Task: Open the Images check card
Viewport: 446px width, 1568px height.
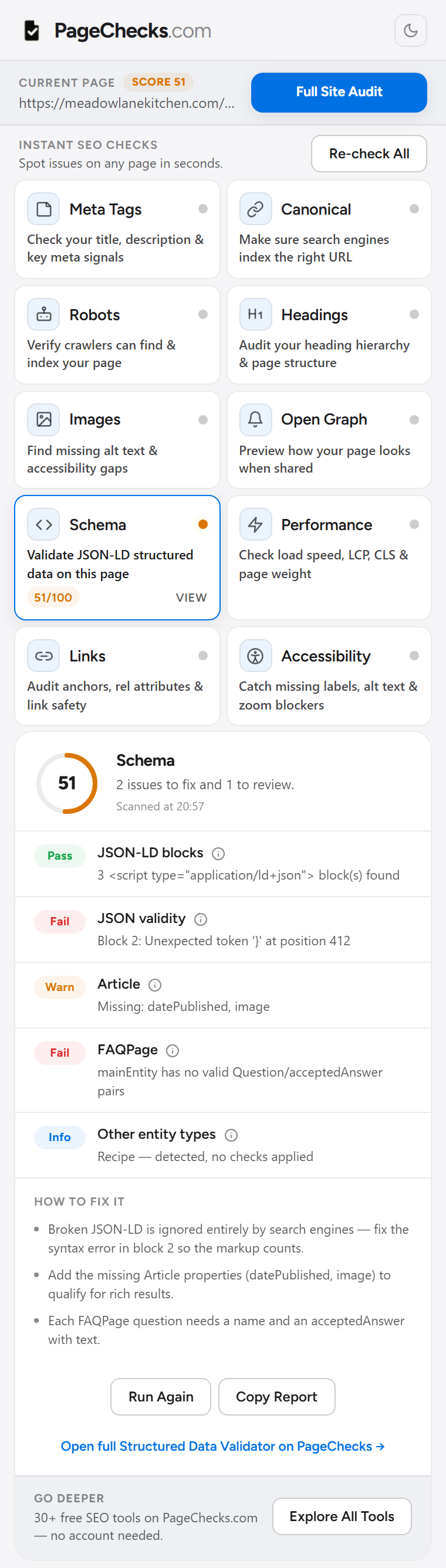Action: [117, 439]
